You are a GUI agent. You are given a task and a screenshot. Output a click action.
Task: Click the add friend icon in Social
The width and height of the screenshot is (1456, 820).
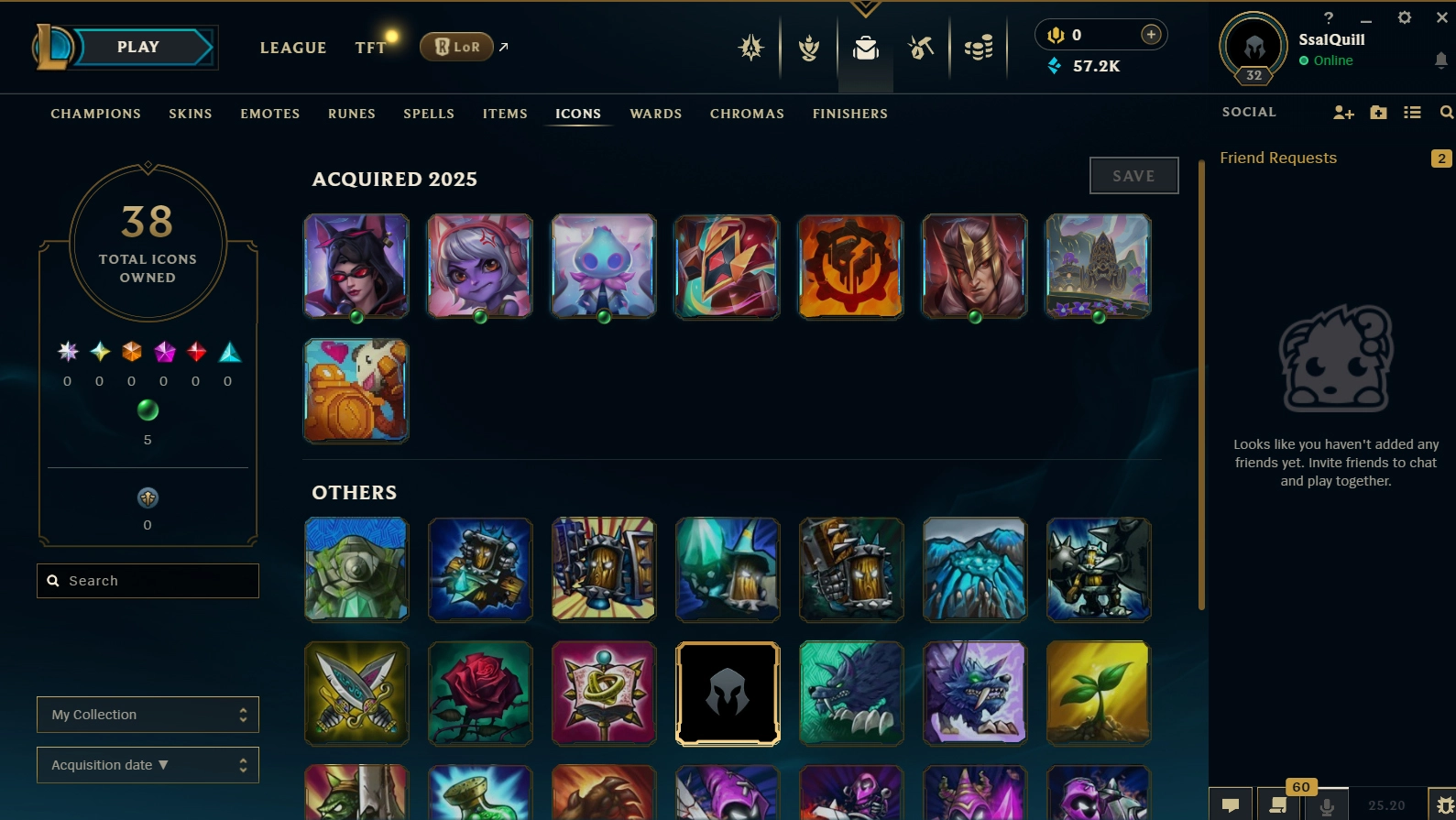coord(1343,112)
